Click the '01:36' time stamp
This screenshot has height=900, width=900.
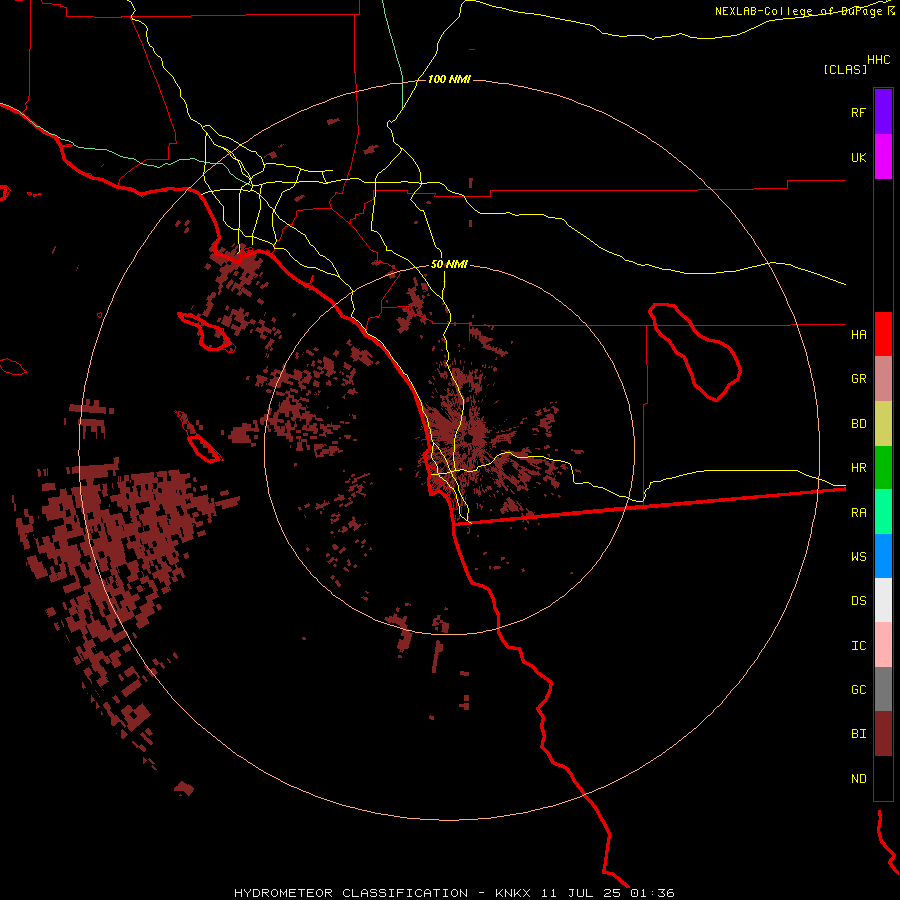coord(652,893)
